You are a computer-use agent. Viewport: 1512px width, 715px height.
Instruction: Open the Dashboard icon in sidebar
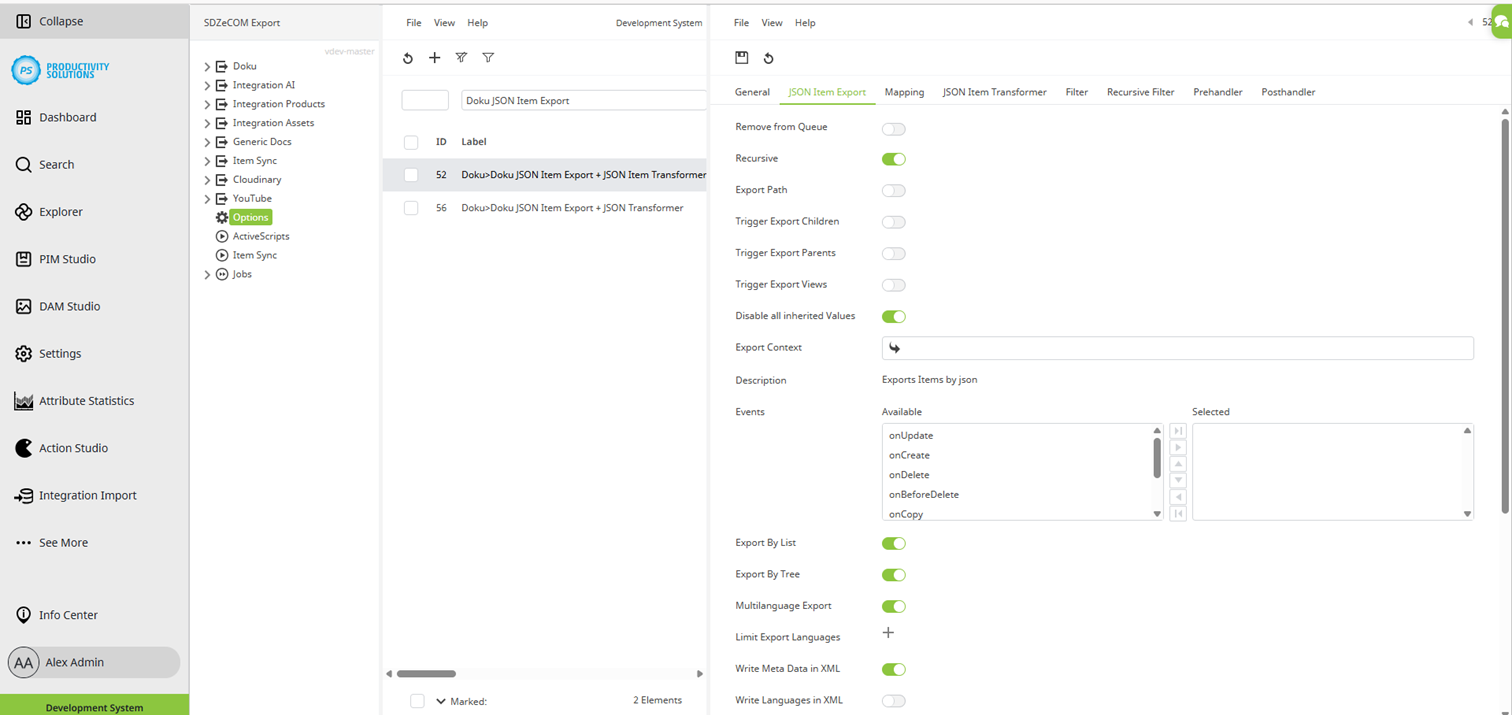pyautogui.click(x=23, y=117)
